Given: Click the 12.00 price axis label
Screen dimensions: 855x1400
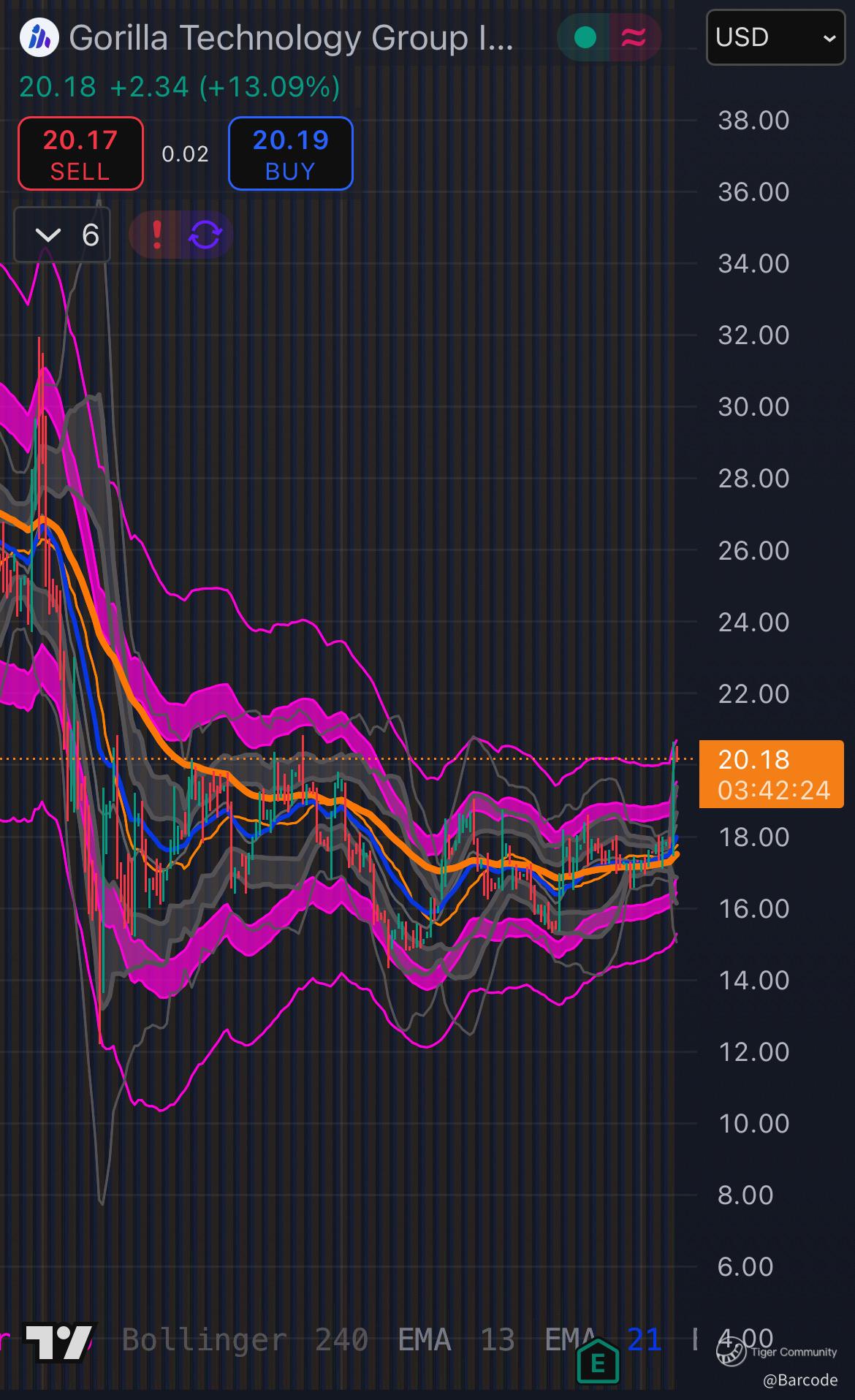Looking at the screenshot, I should (x=753, y=1052).
